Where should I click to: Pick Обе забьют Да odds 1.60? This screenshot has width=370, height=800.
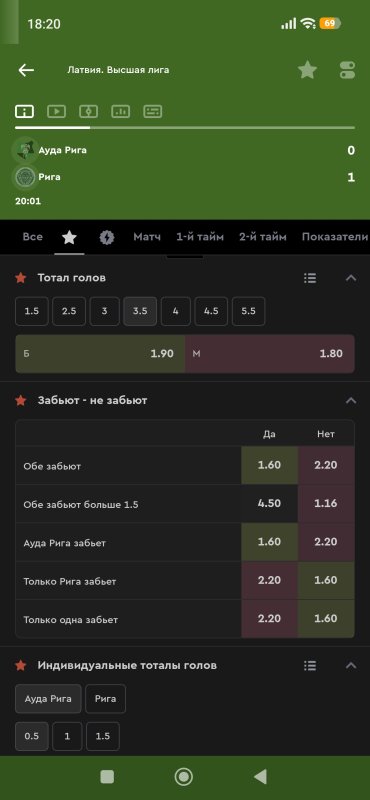click(x=269, y=465)
